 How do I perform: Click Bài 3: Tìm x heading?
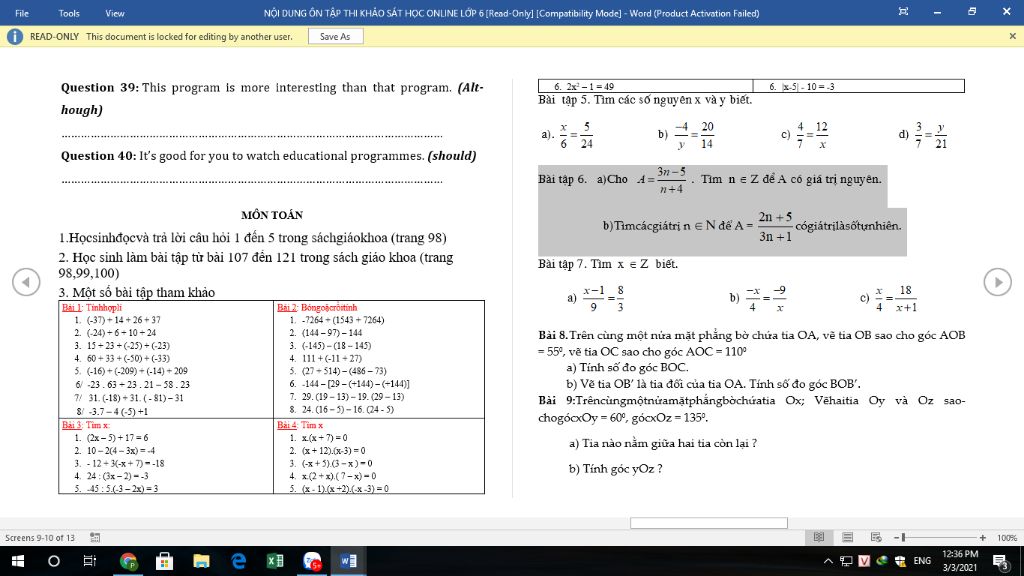[85, 425]
